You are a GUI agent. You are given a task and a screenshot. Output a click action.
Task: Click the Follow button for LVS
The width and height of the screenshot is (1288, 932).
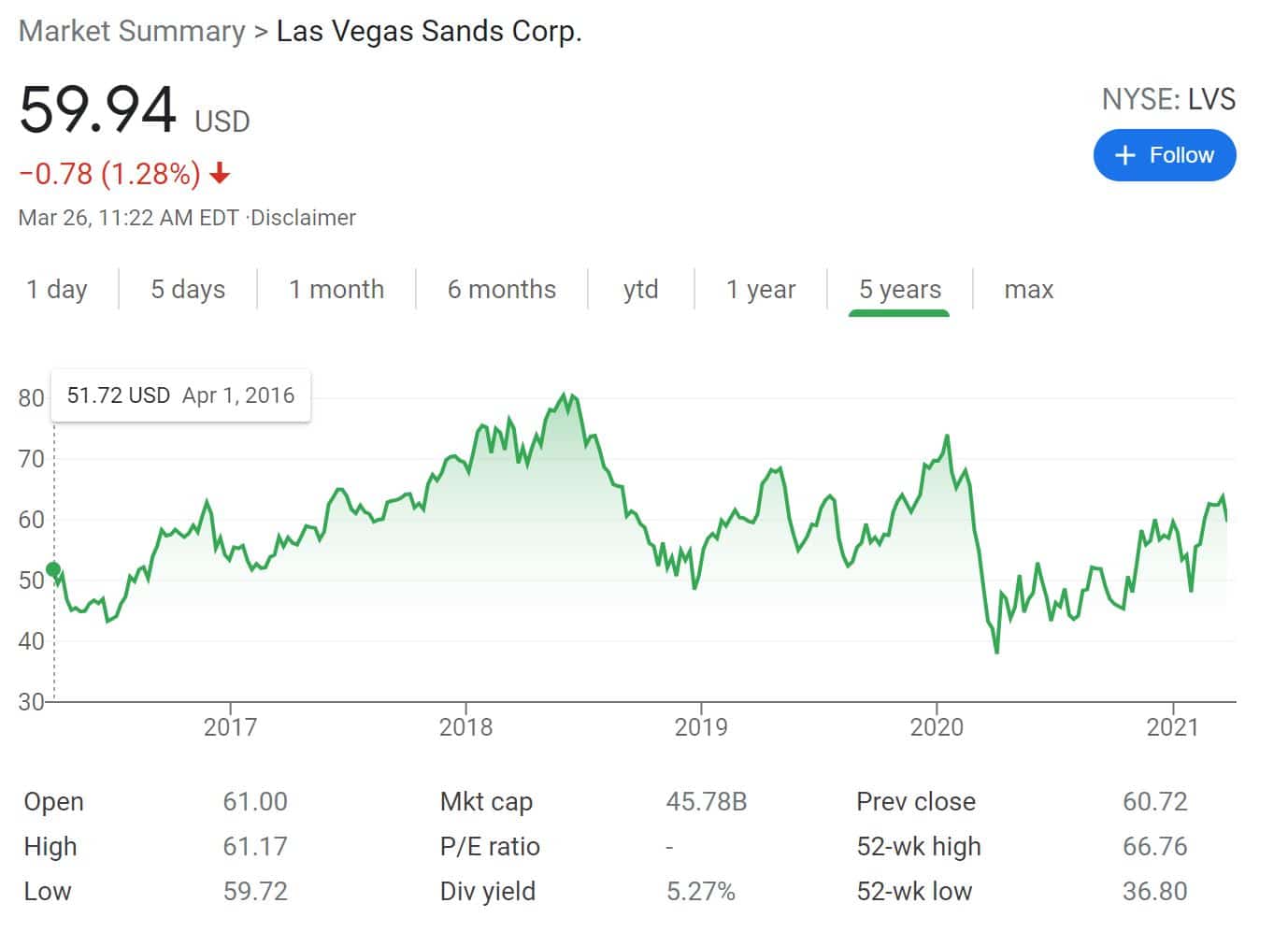(x=1165, y=155)
